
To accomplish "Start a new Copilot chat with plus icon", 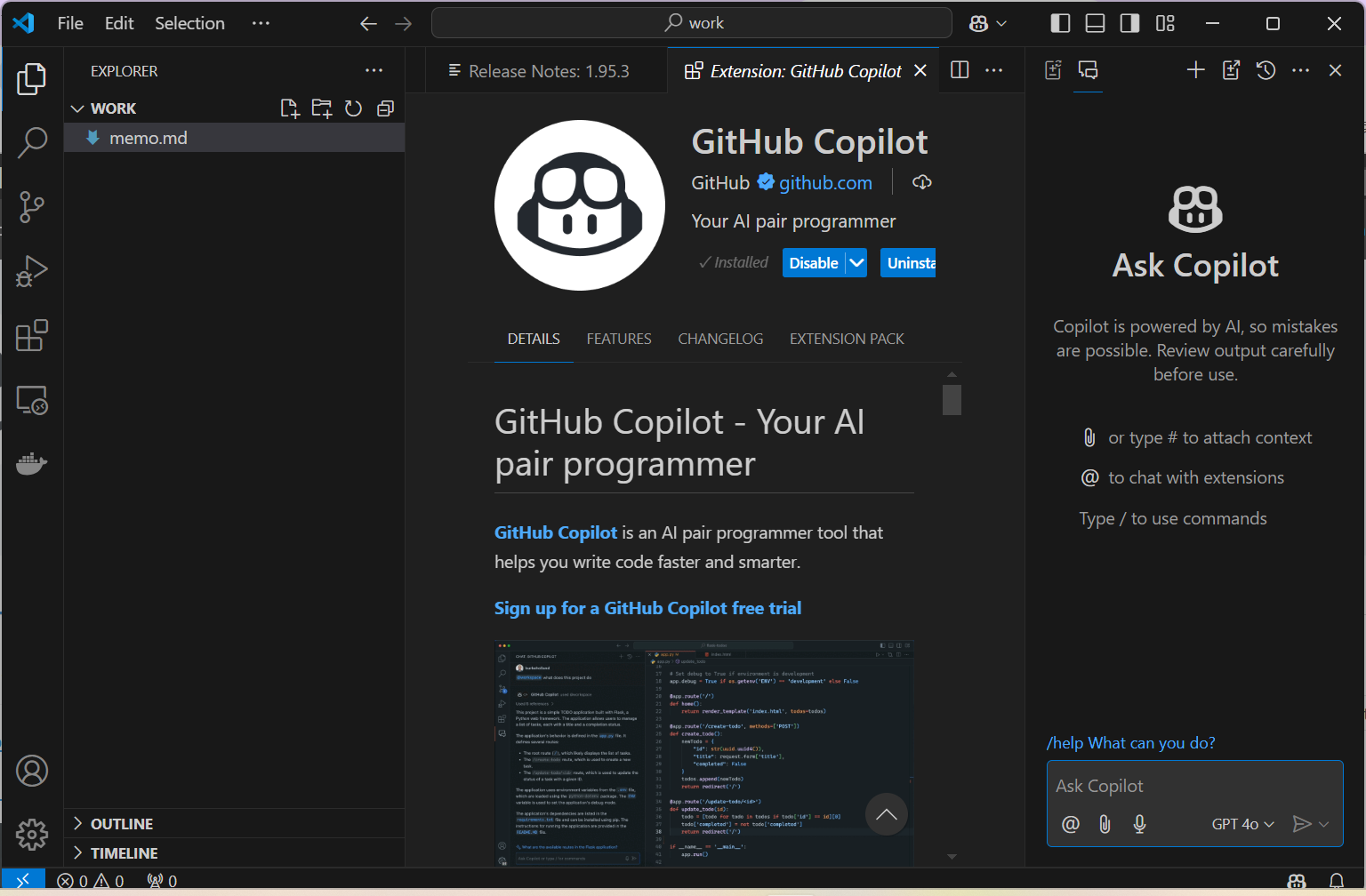I will click(1196, 70).
